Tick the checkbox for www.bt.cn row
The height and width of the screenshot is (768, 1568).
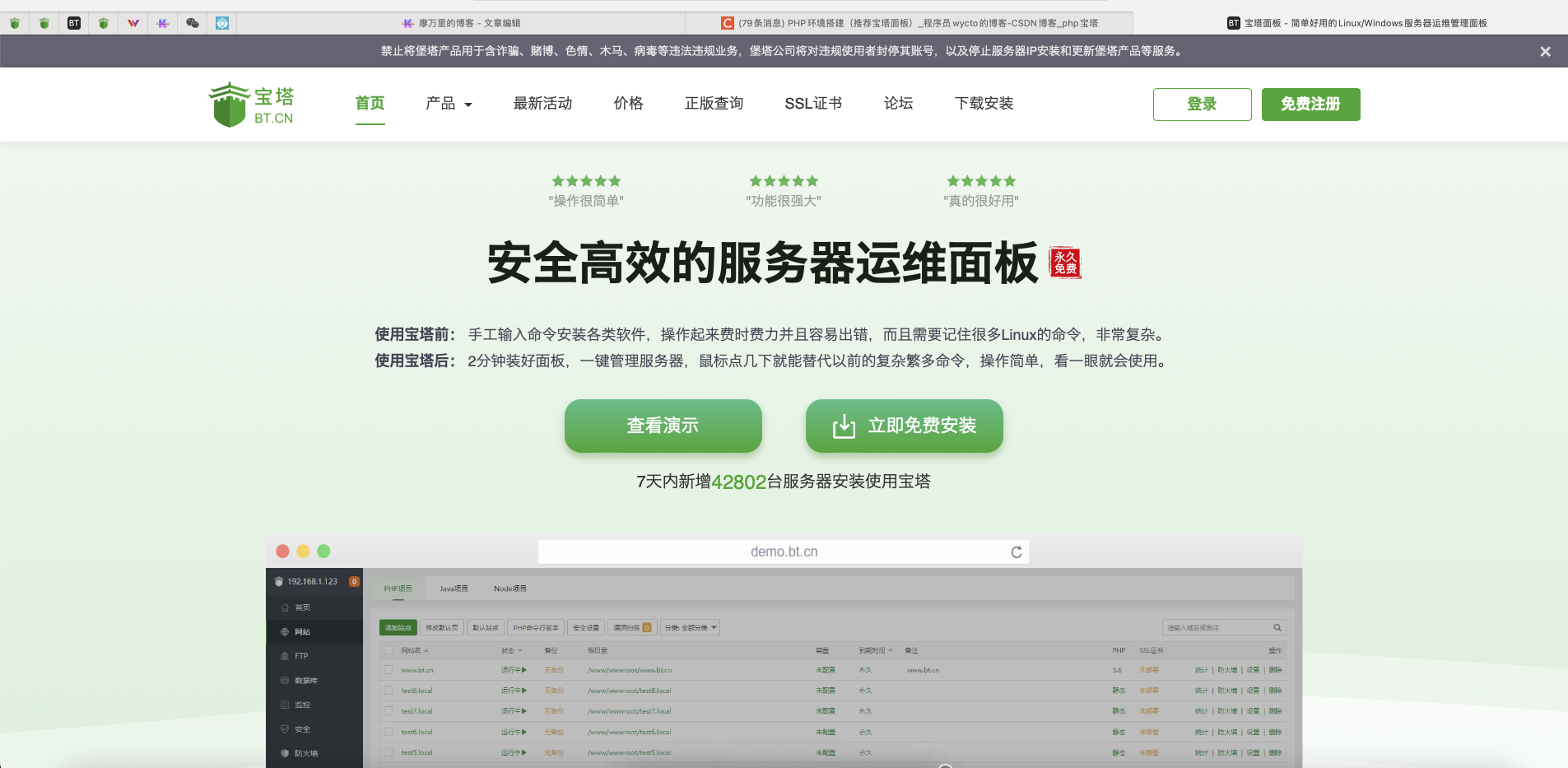pyautogui.click(x=389, y=670)
